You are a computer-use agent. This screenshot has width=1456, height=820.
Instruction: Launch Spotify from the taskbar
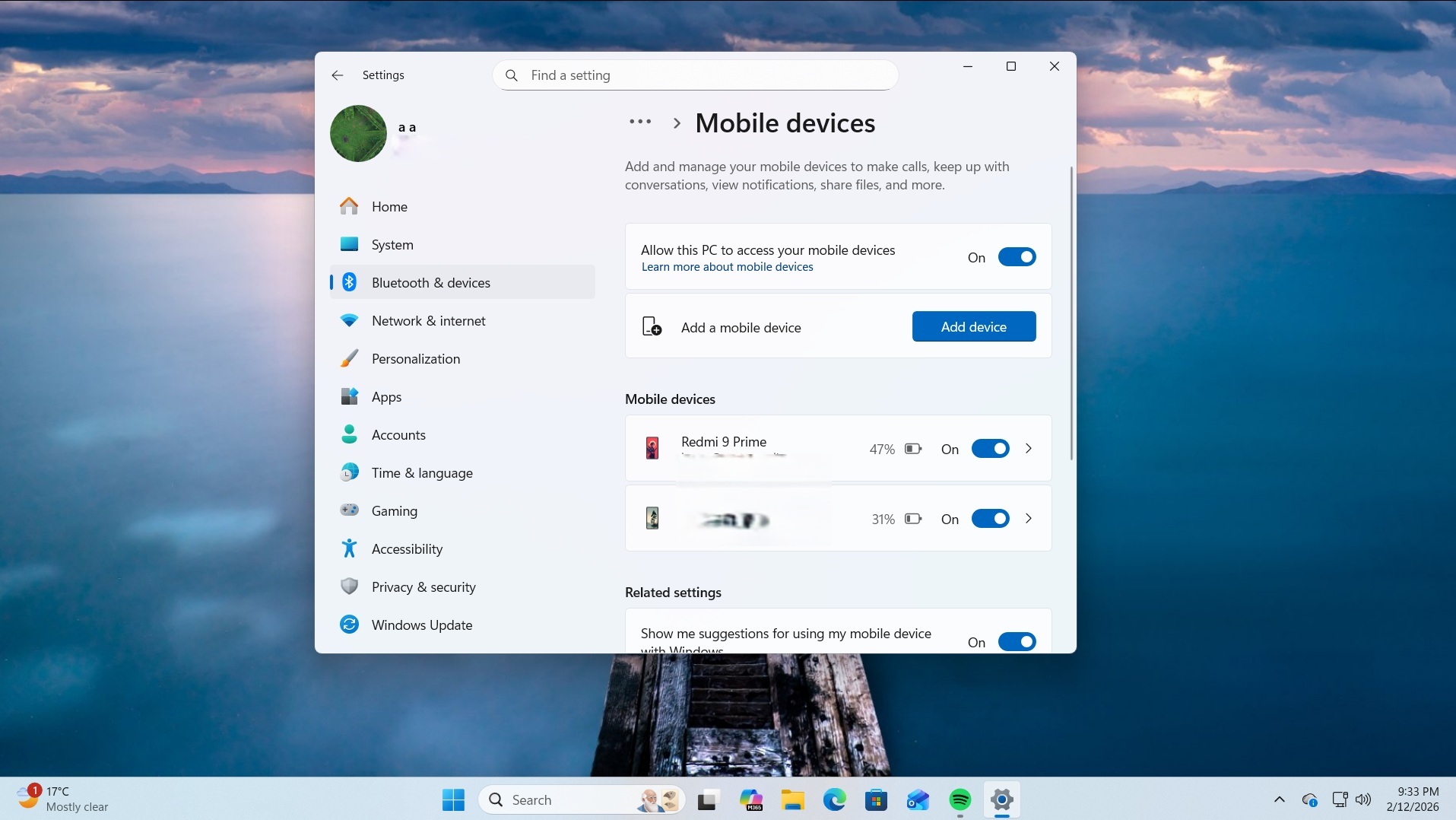960,800
